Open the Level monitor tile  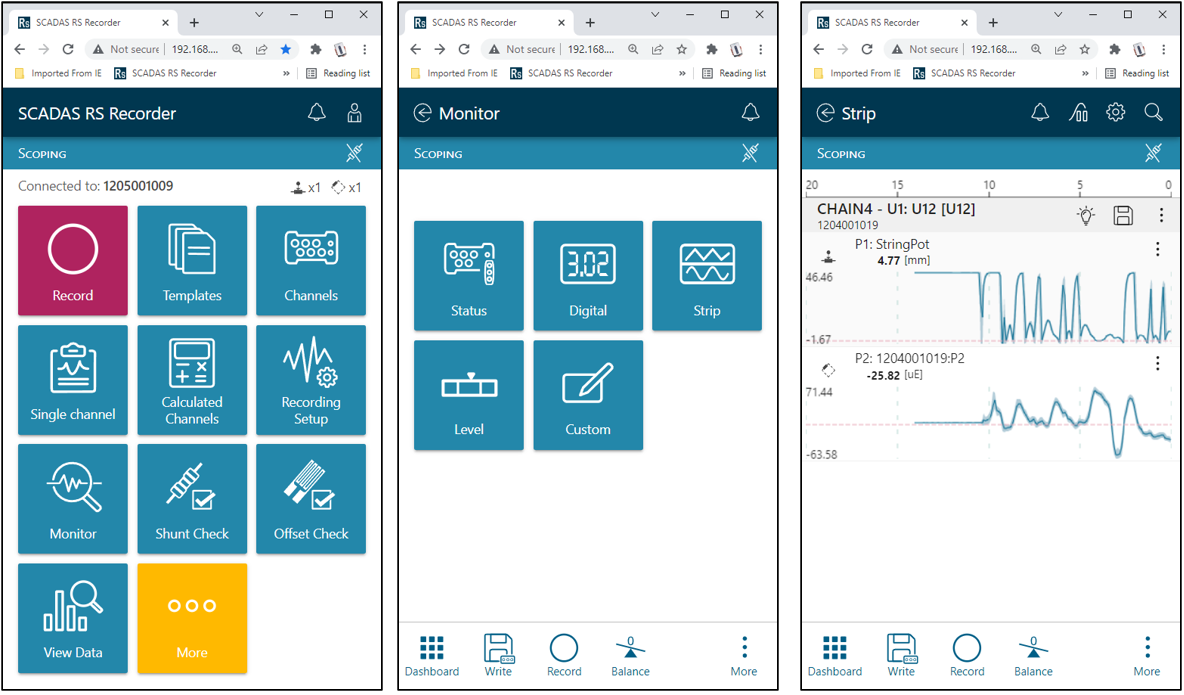(x=469, y=394)
